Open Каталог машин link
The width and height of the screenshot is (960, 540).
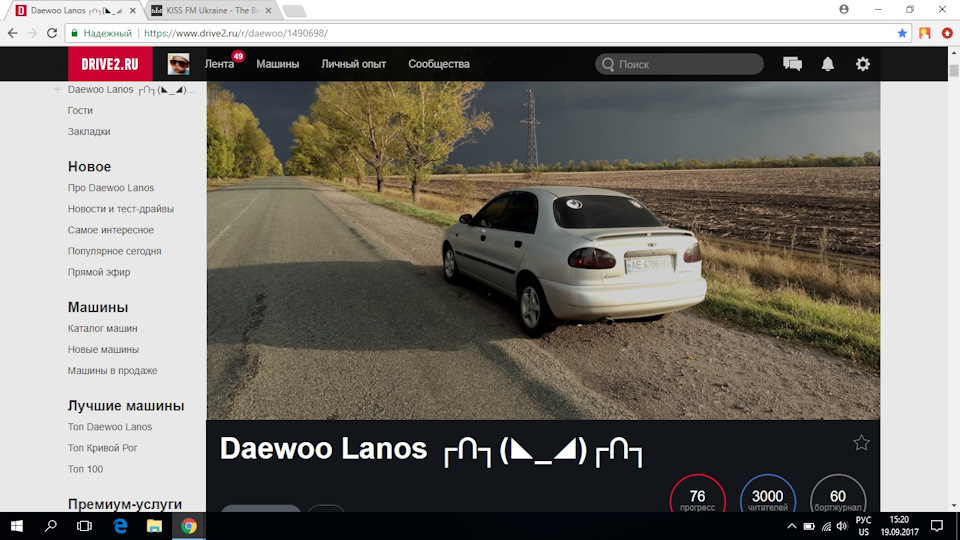click(x=102, y=328)
